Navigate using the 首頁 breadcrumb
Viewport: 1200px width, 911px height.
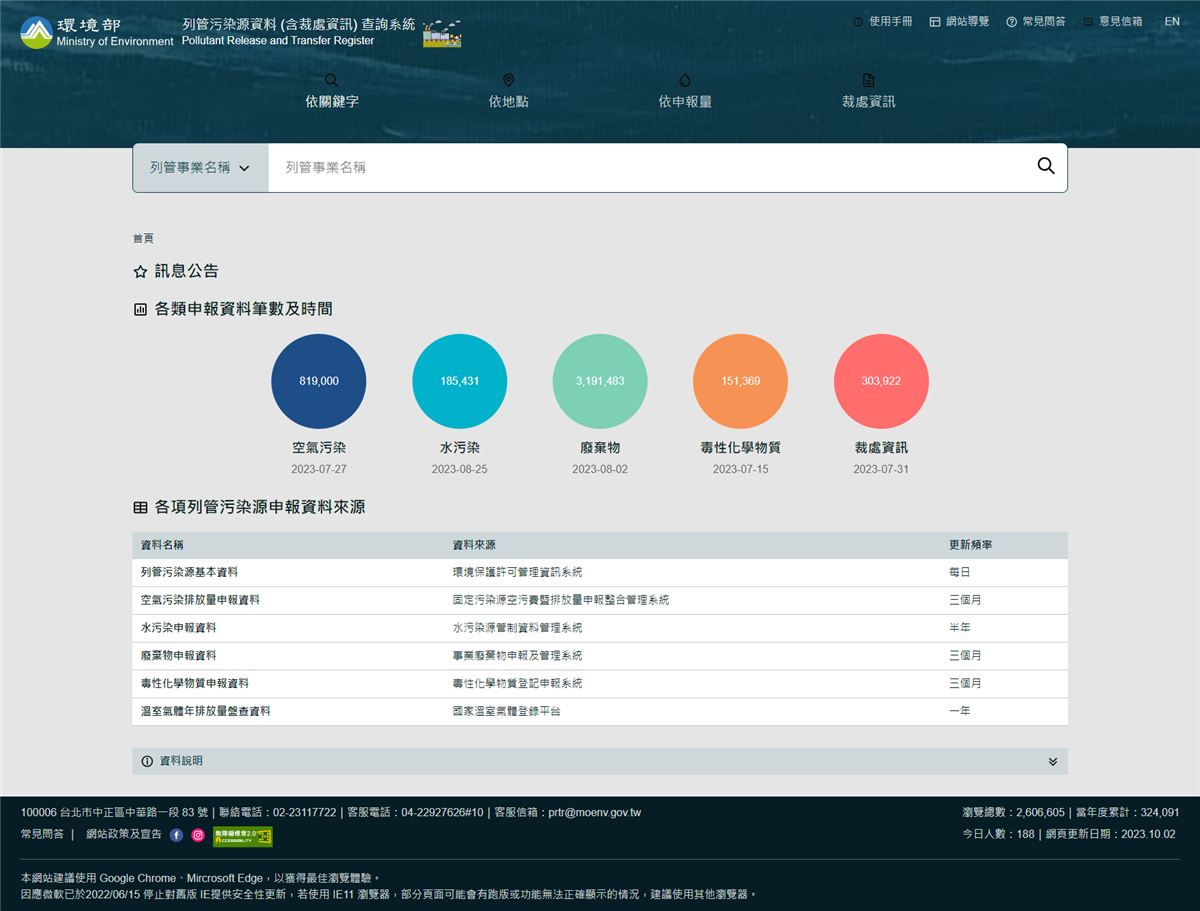(x=142, y=238)
